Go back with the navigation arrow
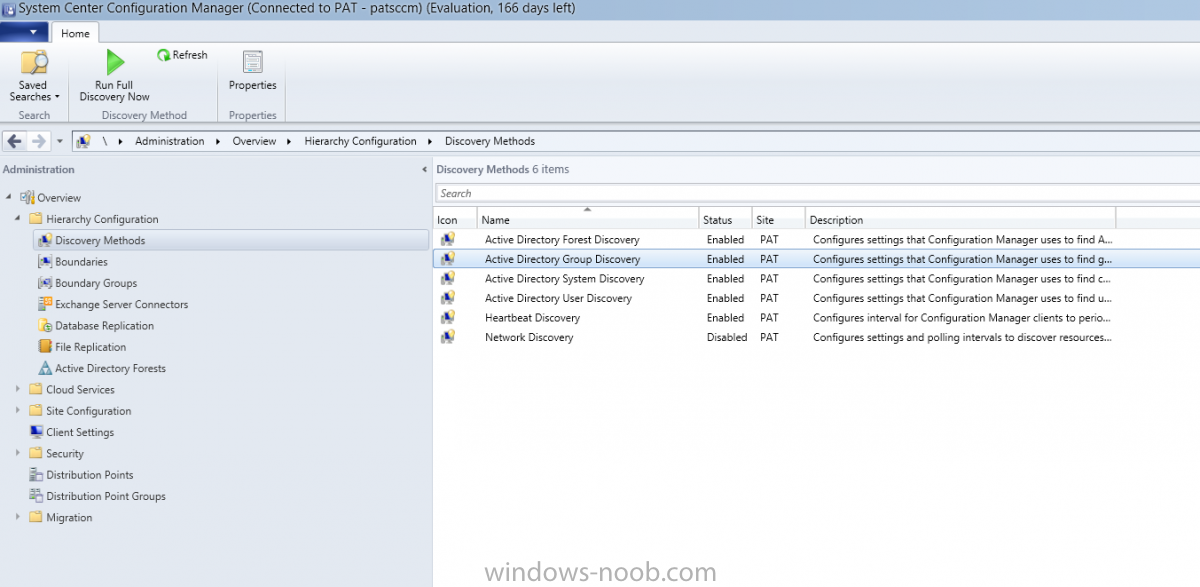 pyautogui.click(x=15, y=141)
